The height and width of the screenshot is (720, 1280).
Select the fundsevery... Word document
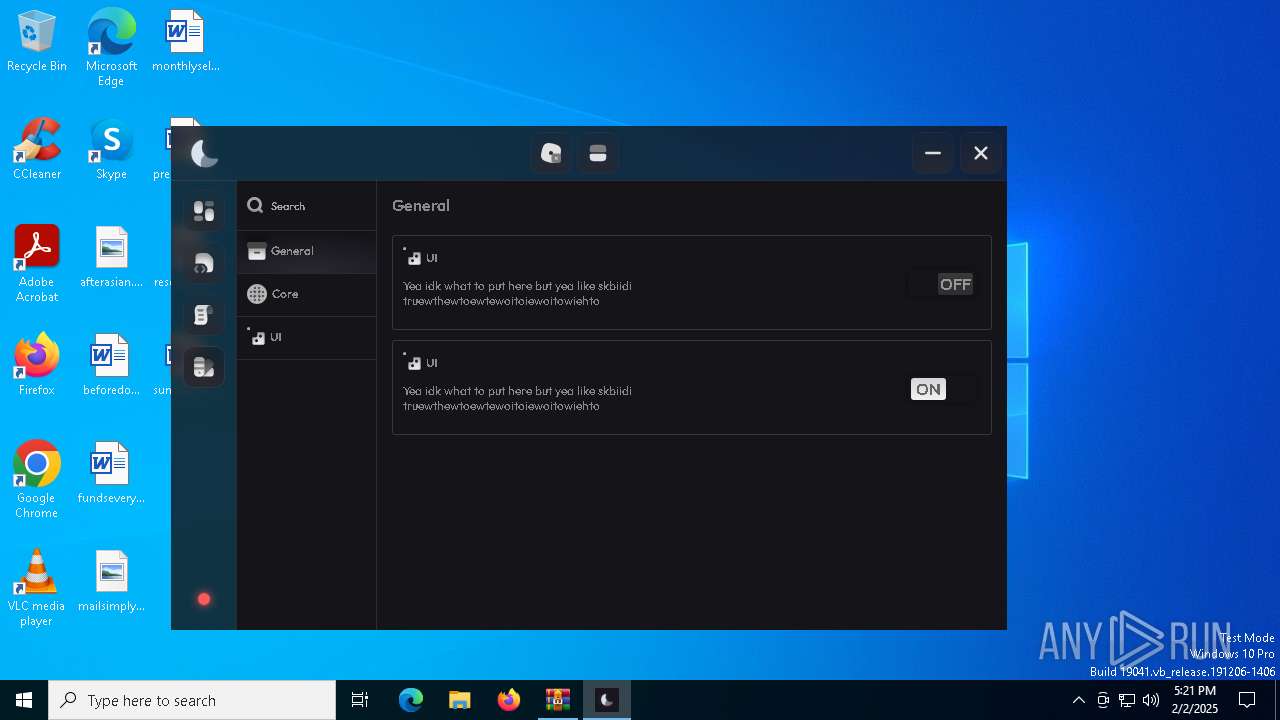[x=111, y=474]
